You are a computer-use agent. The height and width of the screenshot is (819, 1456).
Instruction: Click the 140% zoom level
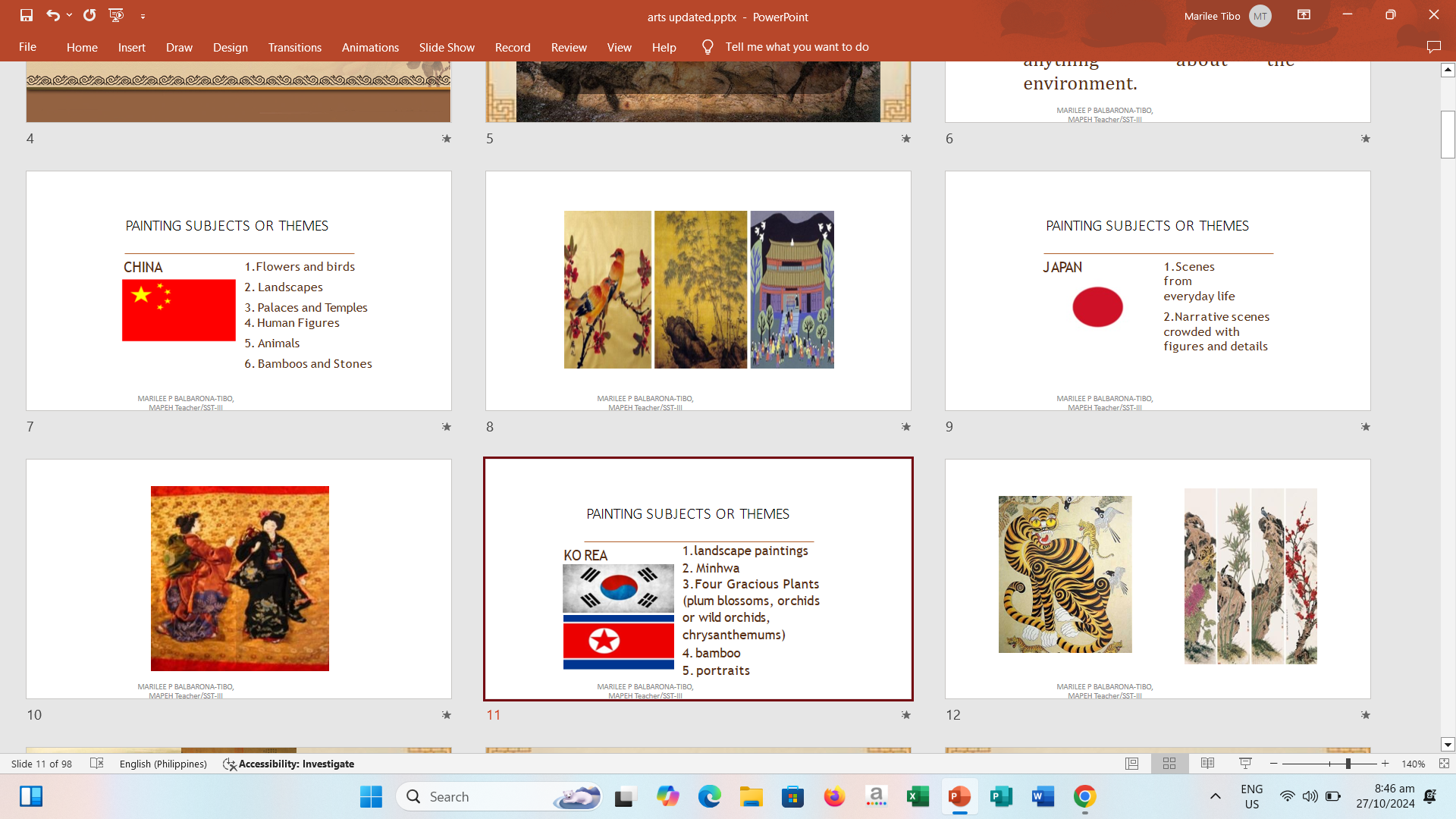(x=1413, y=764)
